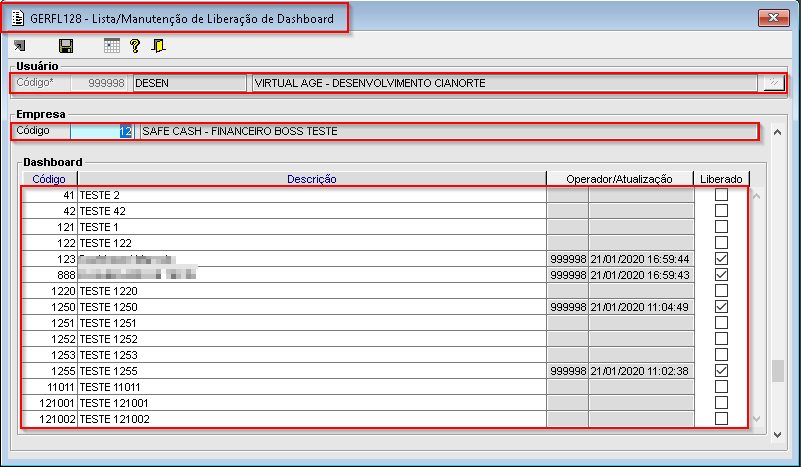Image resolution: width=801 pixels, height=467 pixels.
Task: Sort by Código column header
Action: point(49,179)
